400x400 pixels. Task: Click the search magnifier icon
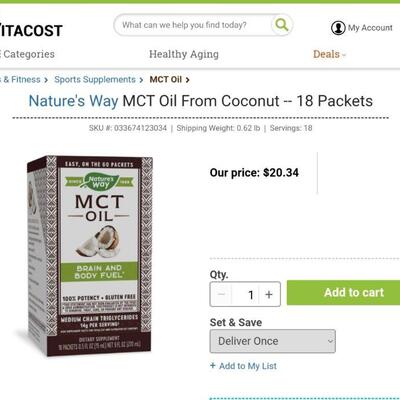tap(282, 25)
